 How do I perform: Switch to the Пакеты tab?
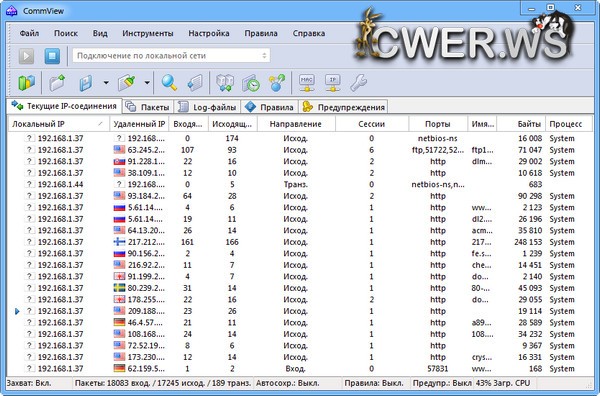(148, 107)
